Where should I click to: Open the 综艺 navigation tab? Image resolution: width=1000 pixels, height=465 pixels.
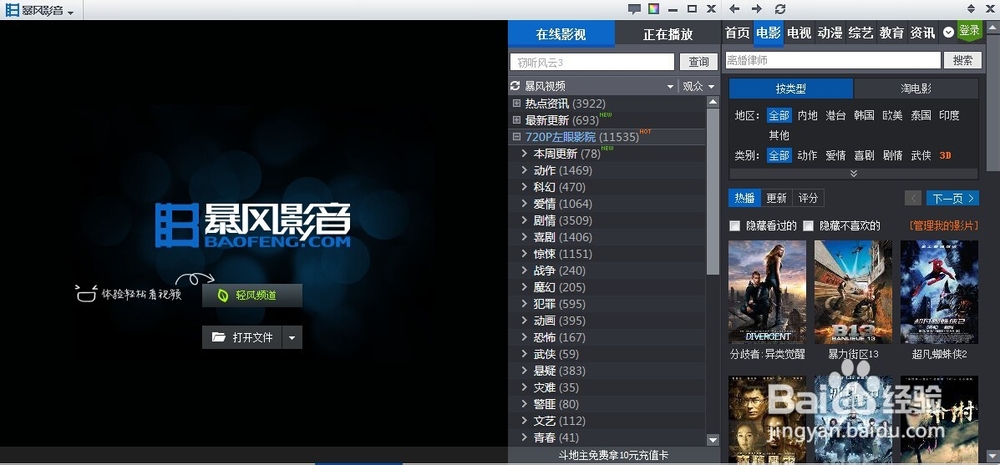coord(860,33)
